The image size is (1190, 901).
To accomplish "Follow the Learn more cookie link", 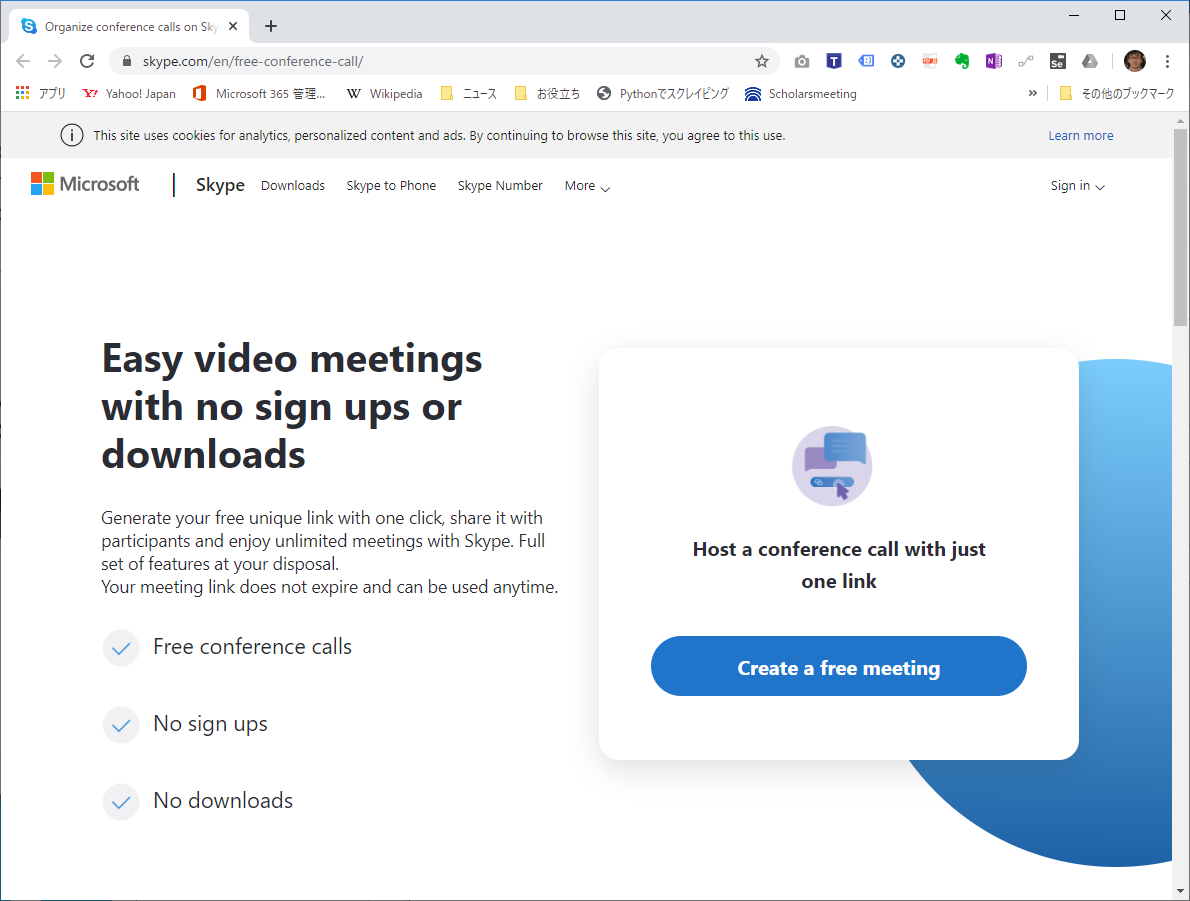I will (1080, 136).
